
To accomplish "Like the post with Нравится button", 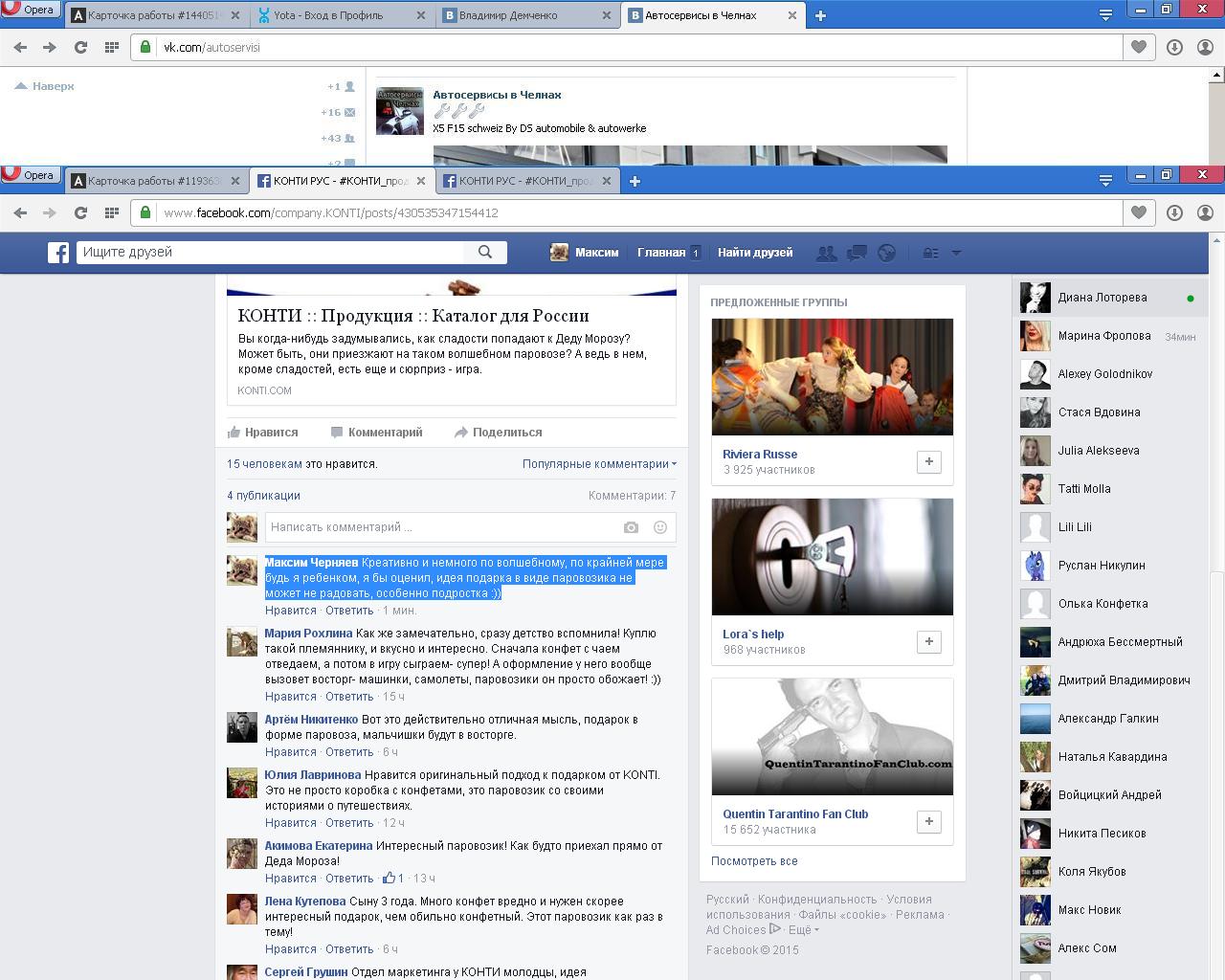I will (263, 433).
